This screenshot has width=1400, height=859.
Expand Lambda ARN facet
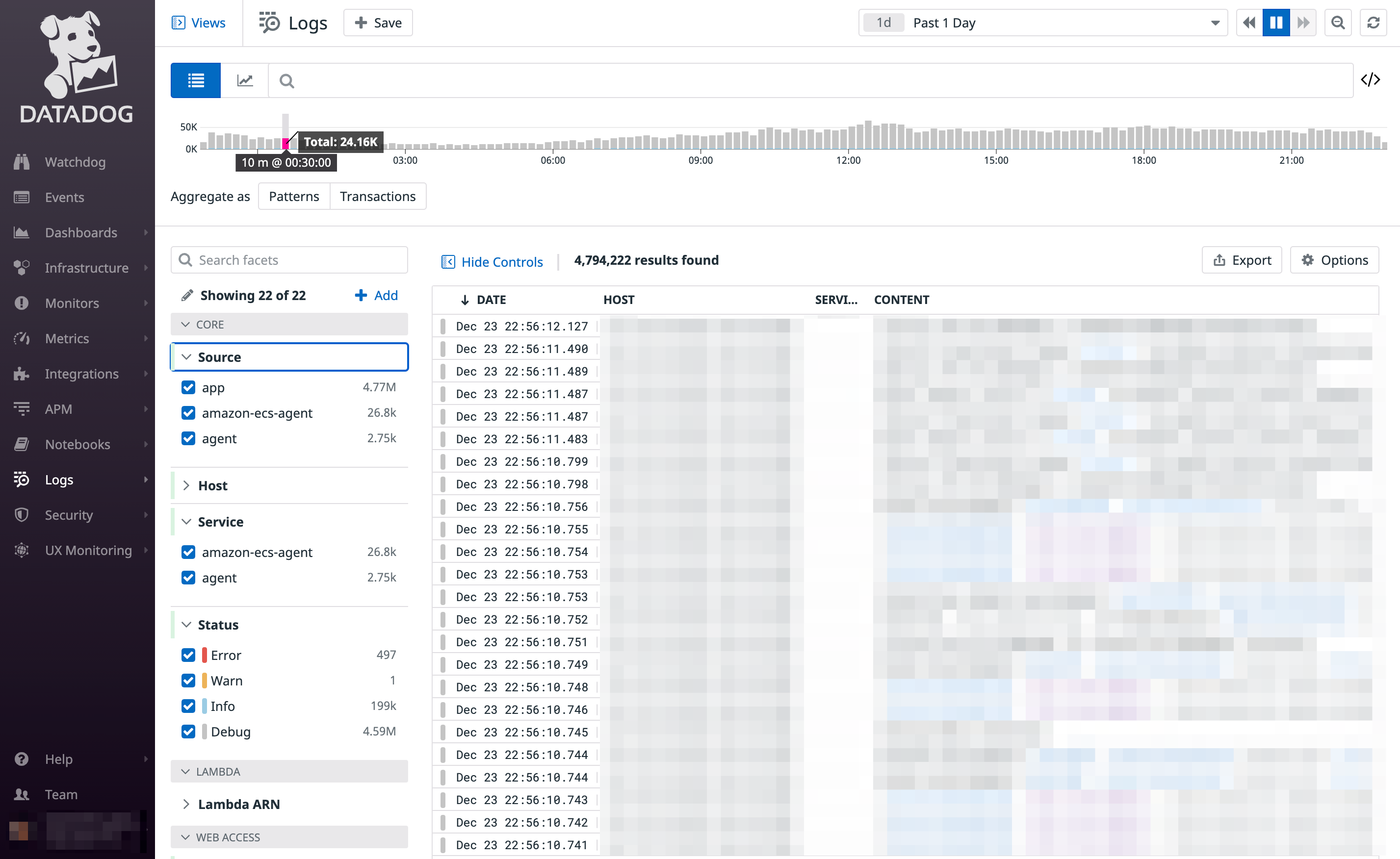pos(239,804)
